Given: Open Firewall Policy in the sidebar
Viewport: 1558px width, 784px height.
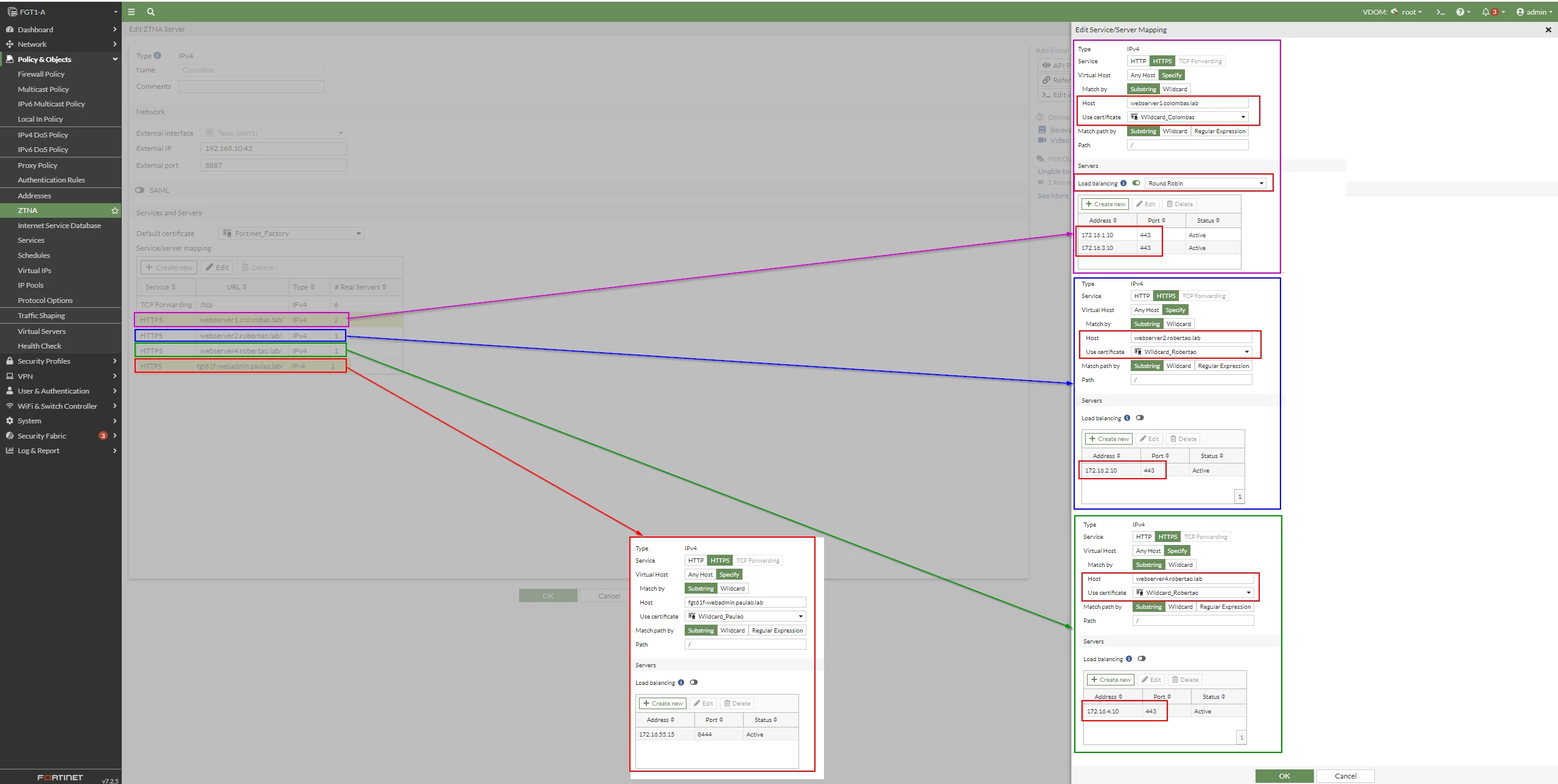Looking at the screenshot, I should (x=41, y=74).
